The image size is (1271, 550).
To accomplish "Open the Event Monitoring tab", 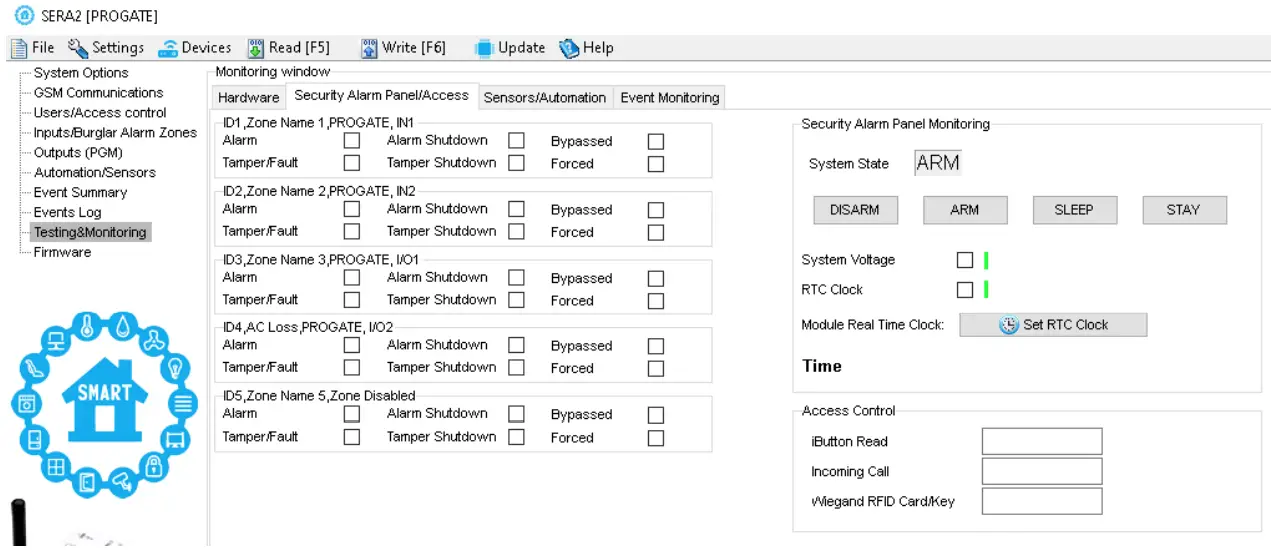I will (x=670, y=97).
